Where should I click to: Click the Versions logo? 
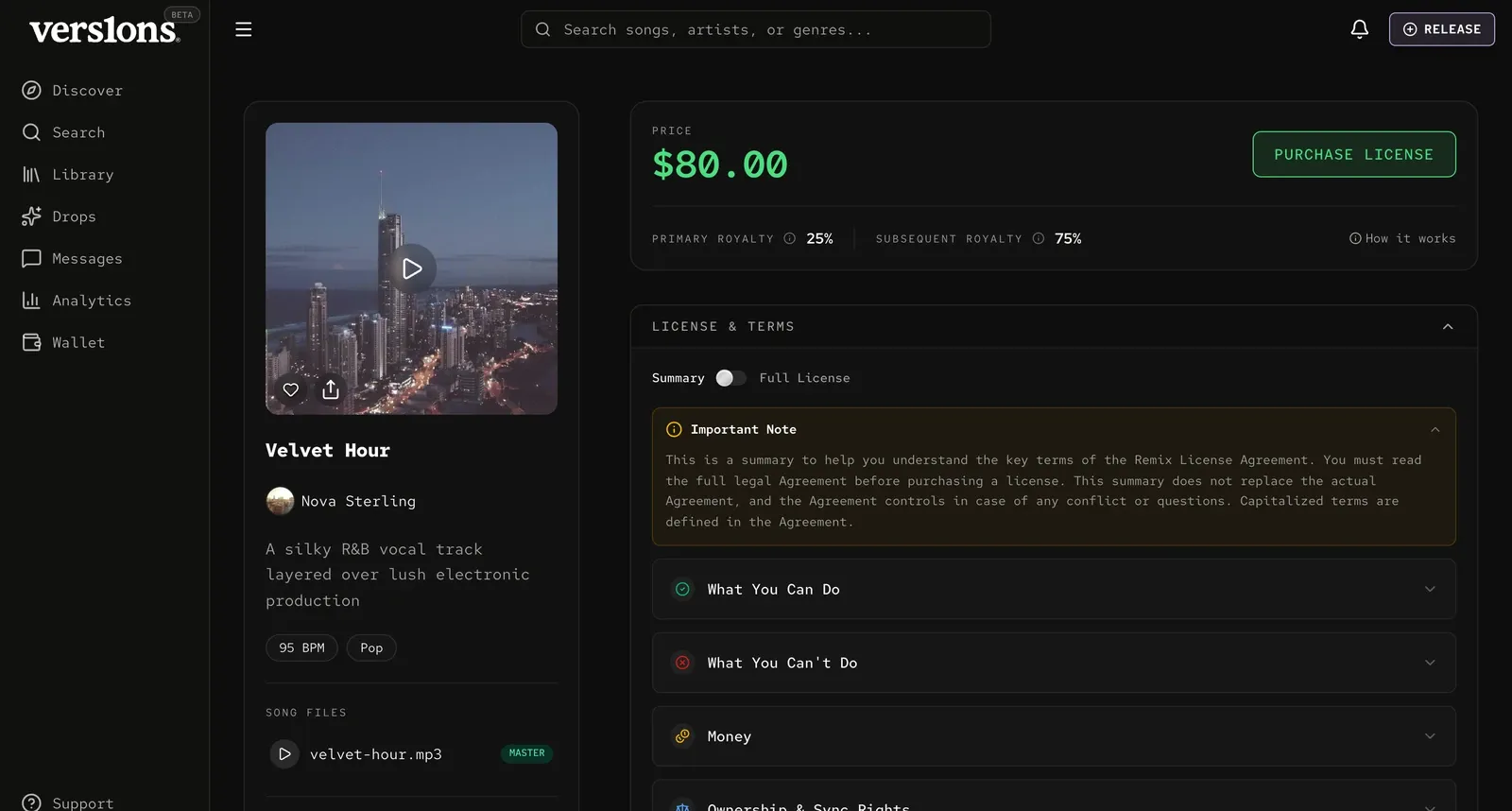104,30
